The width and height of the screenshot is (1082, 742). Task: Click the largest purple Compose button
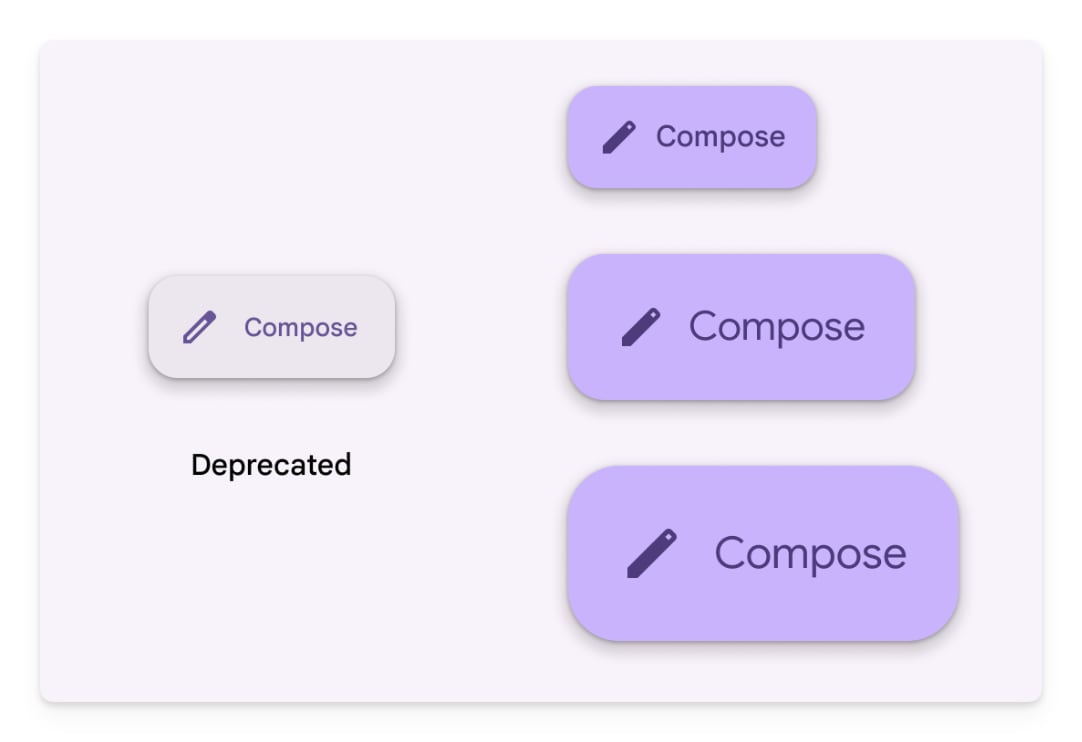(x=763, y=553)
